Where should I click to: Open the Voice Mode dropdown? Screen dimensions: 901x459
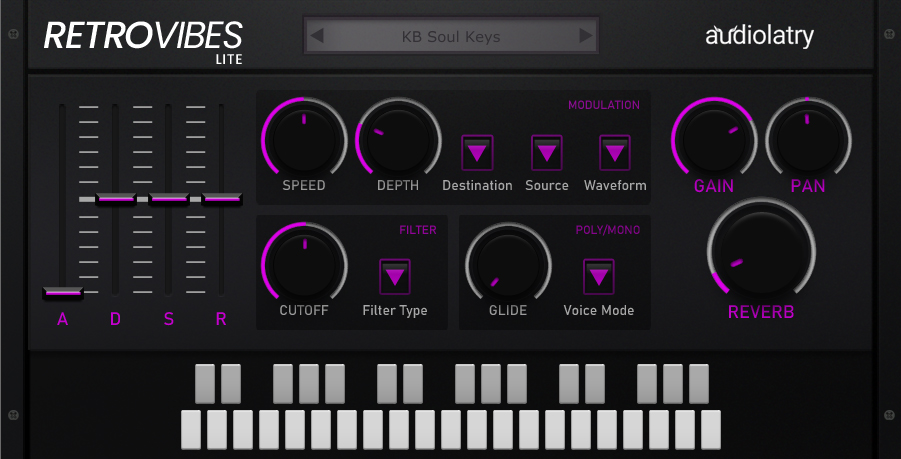point(599,277)
